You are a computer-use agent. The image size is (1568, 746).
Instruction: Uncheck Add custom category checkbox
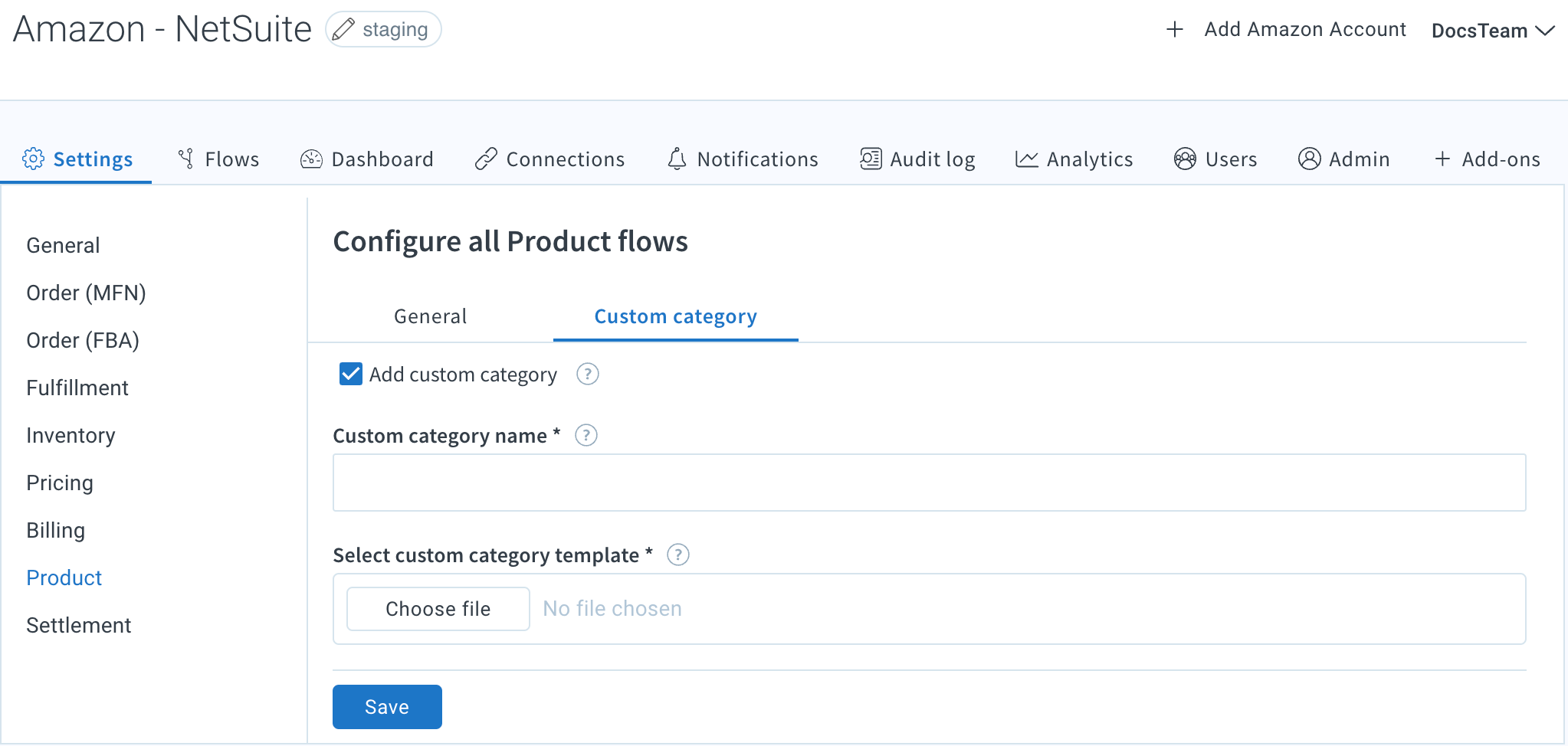pos(351,374)
